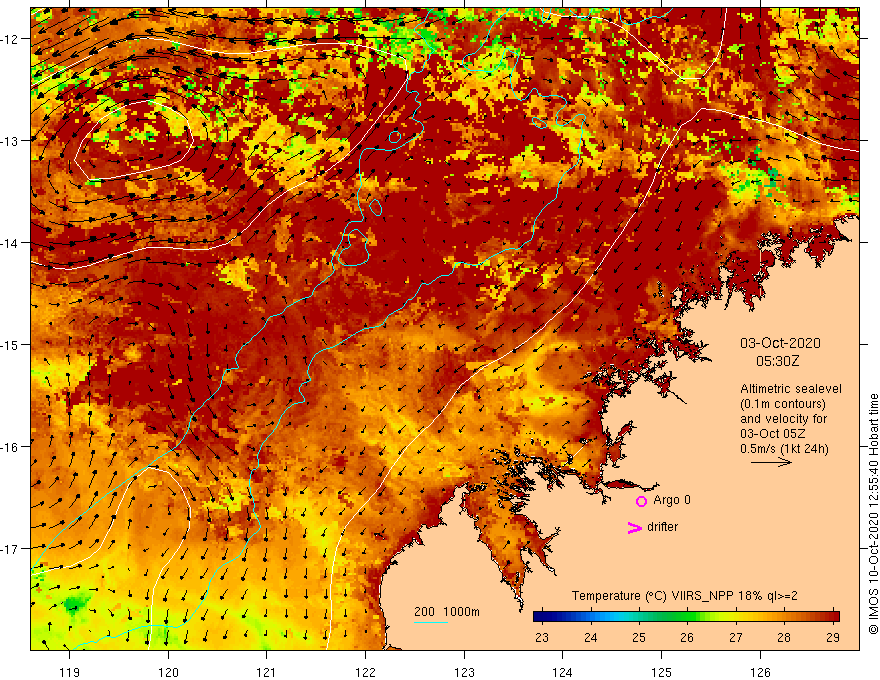Click the date text 03-Oct-2020
The width and height of the screenshot is (880, 680).
click(x=780, y=343)
